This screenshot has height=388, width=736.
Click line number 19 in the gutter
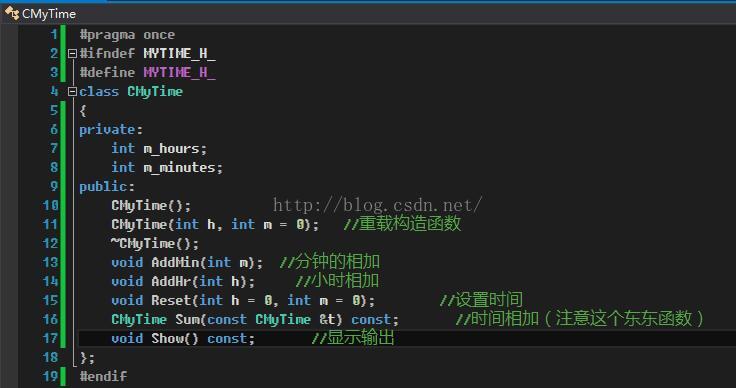(x=50, y=376)
